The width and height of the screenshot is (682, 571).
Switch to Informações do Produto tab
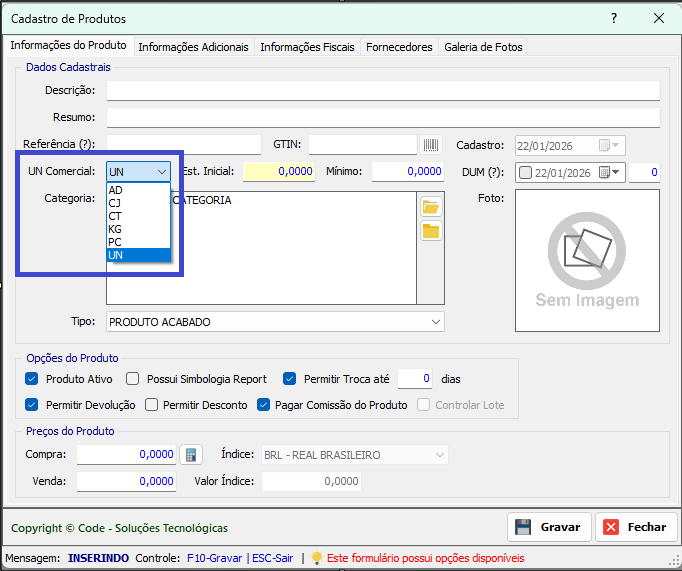[68, 45]
